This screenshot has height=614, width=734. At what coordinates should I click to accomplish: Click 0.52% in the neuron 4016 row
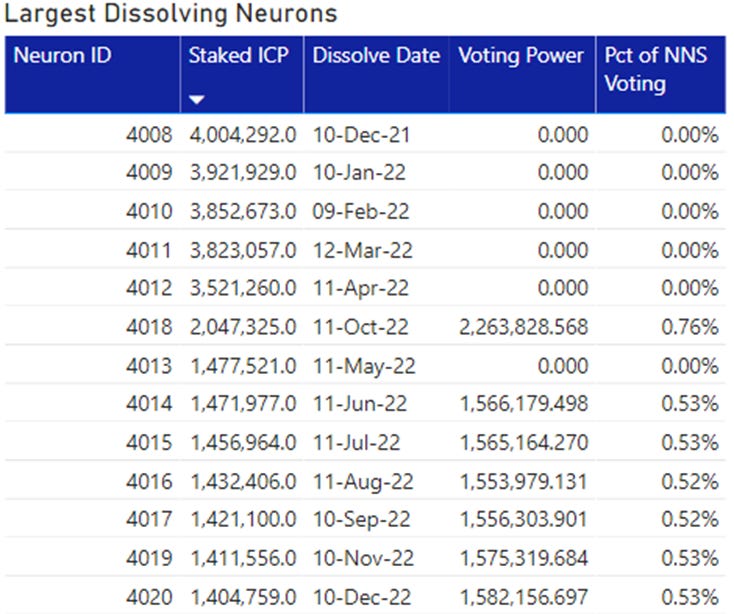point(690,481)
